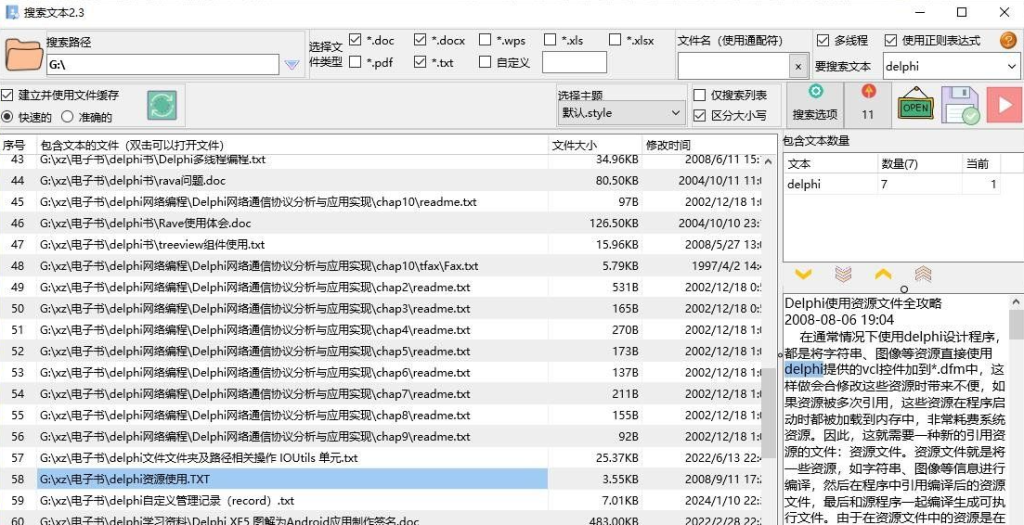Click highlighted delphi word in preview text
1024x525 pixels.
click(x=803, y=370)
